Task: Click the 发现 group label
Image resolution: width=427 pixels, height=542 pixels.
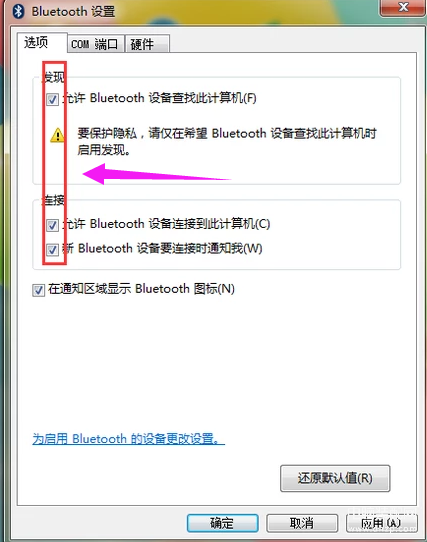Action: point(53,77)
